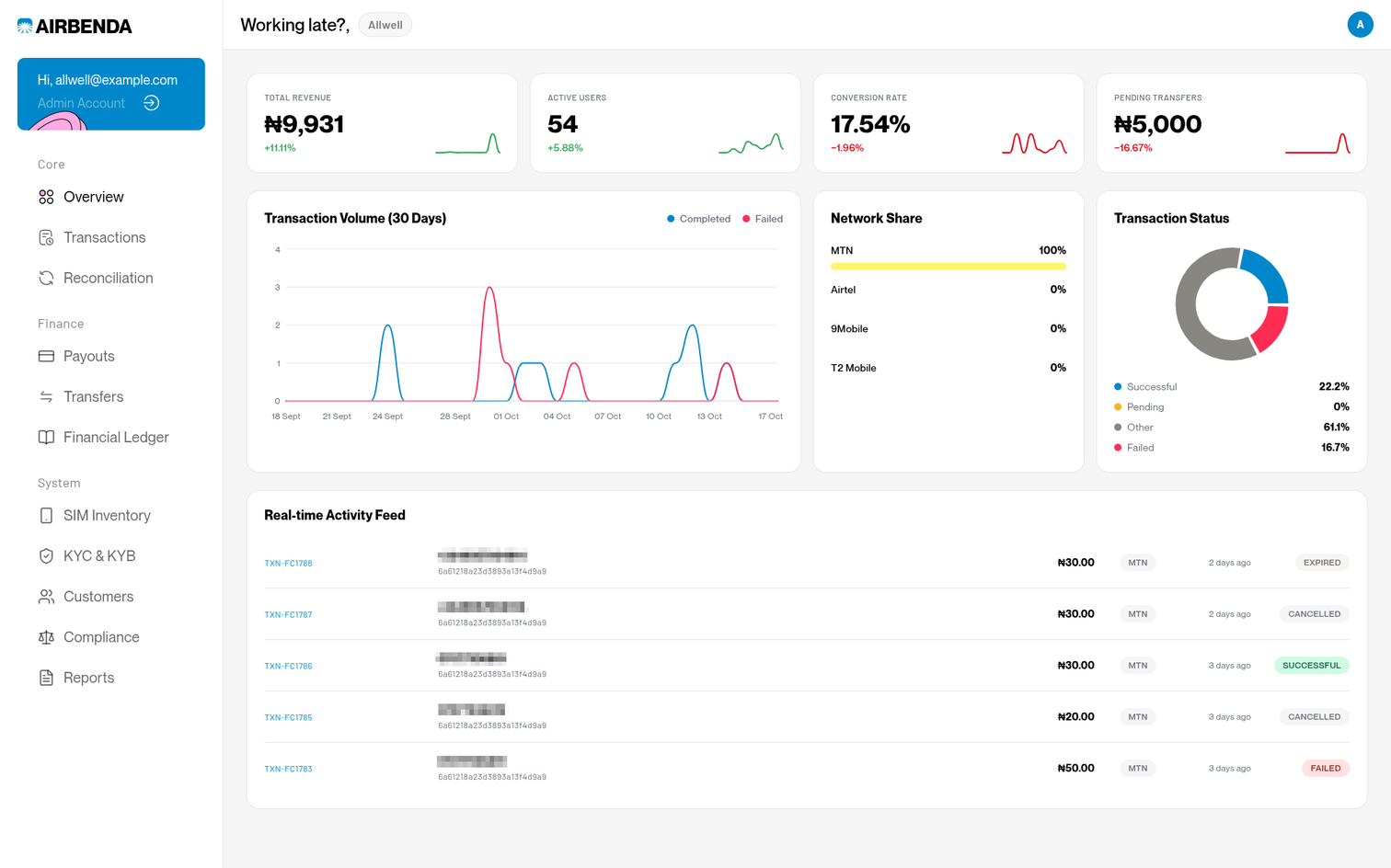The height and width of the screenshot is (868, 1391).
Task: Click the Transfers arrows icon
Action: pyautogui.click(x=46, y=396)
